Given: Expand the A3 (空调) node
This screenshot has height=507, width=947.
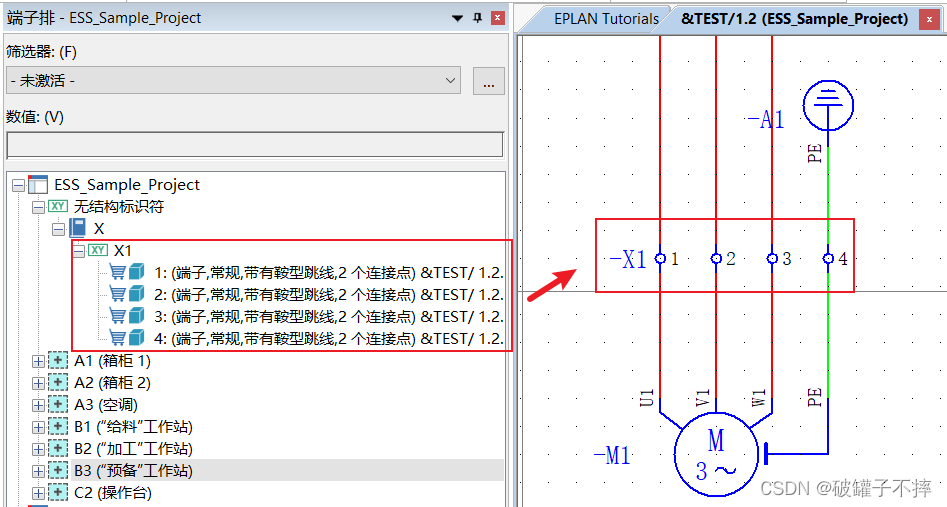Looking at the screenshot, I should click(38, 405).
